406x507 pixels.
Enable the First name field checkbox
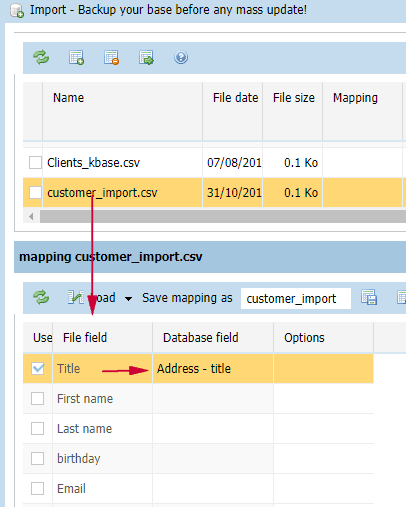pos(37,398)
